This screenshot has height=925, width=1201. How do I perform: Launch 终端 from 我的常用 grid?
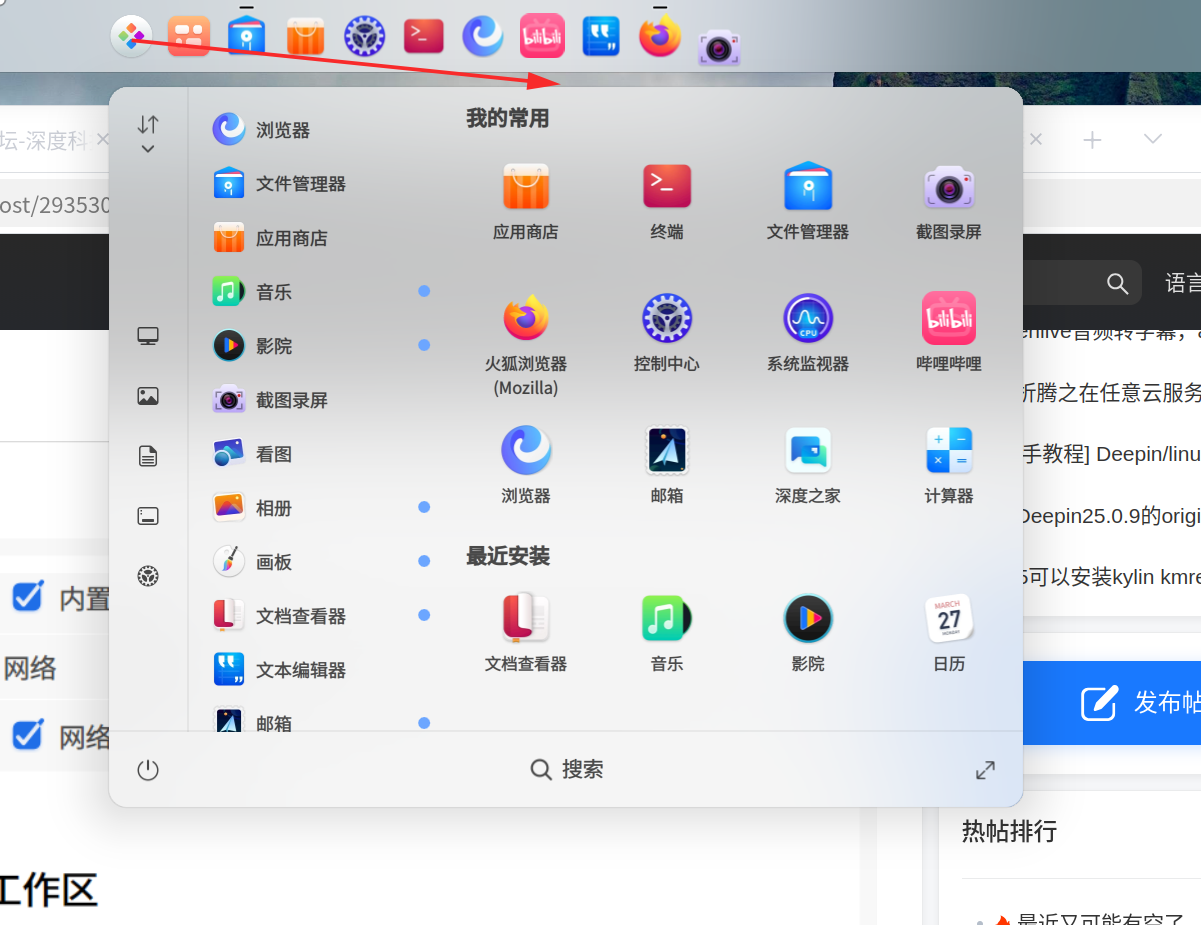coord(667,201)
